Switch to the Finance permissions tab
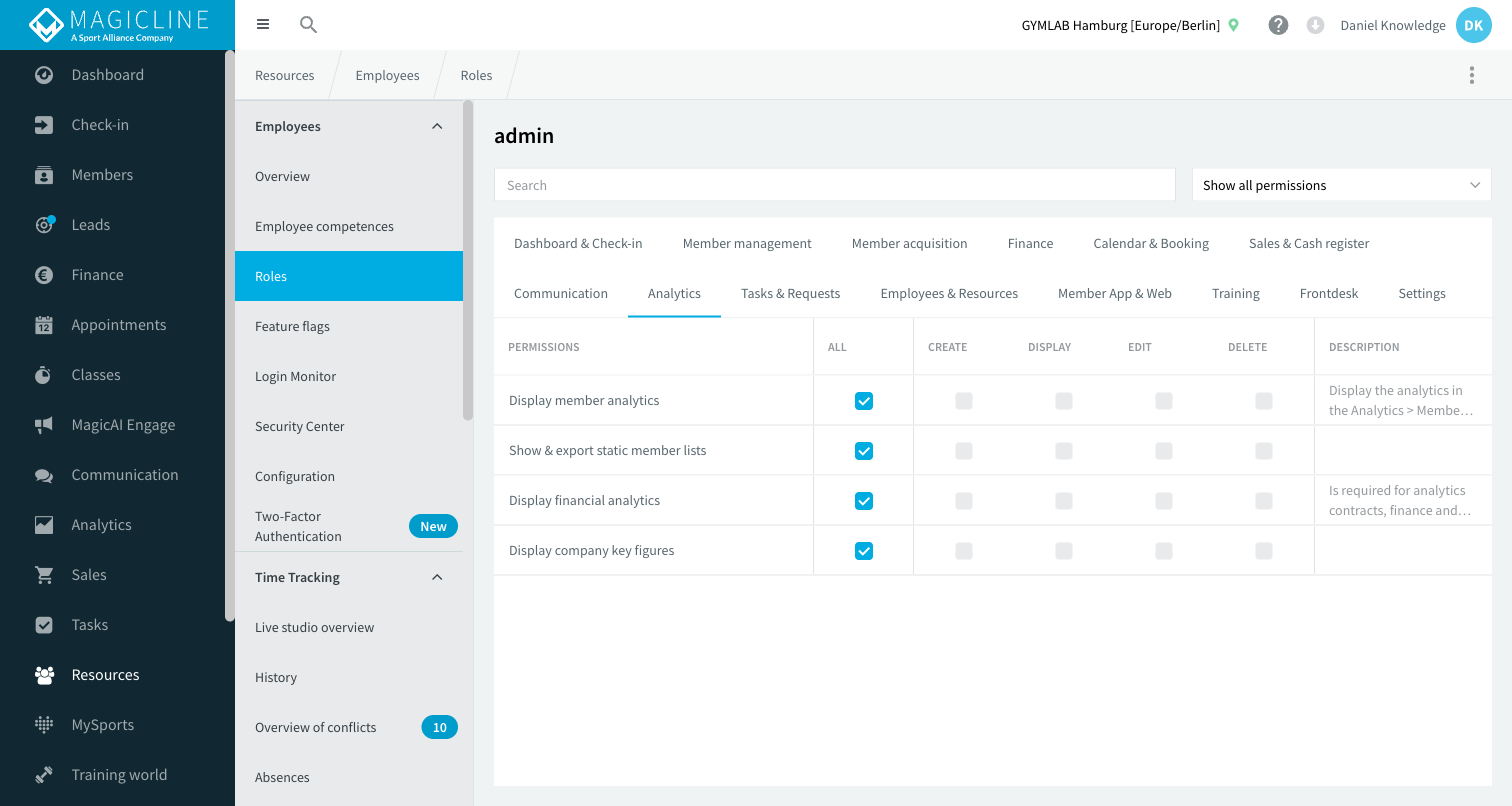Image resolution: width=1512 pixels, height=806 pixels. [x=1030, y=243]
